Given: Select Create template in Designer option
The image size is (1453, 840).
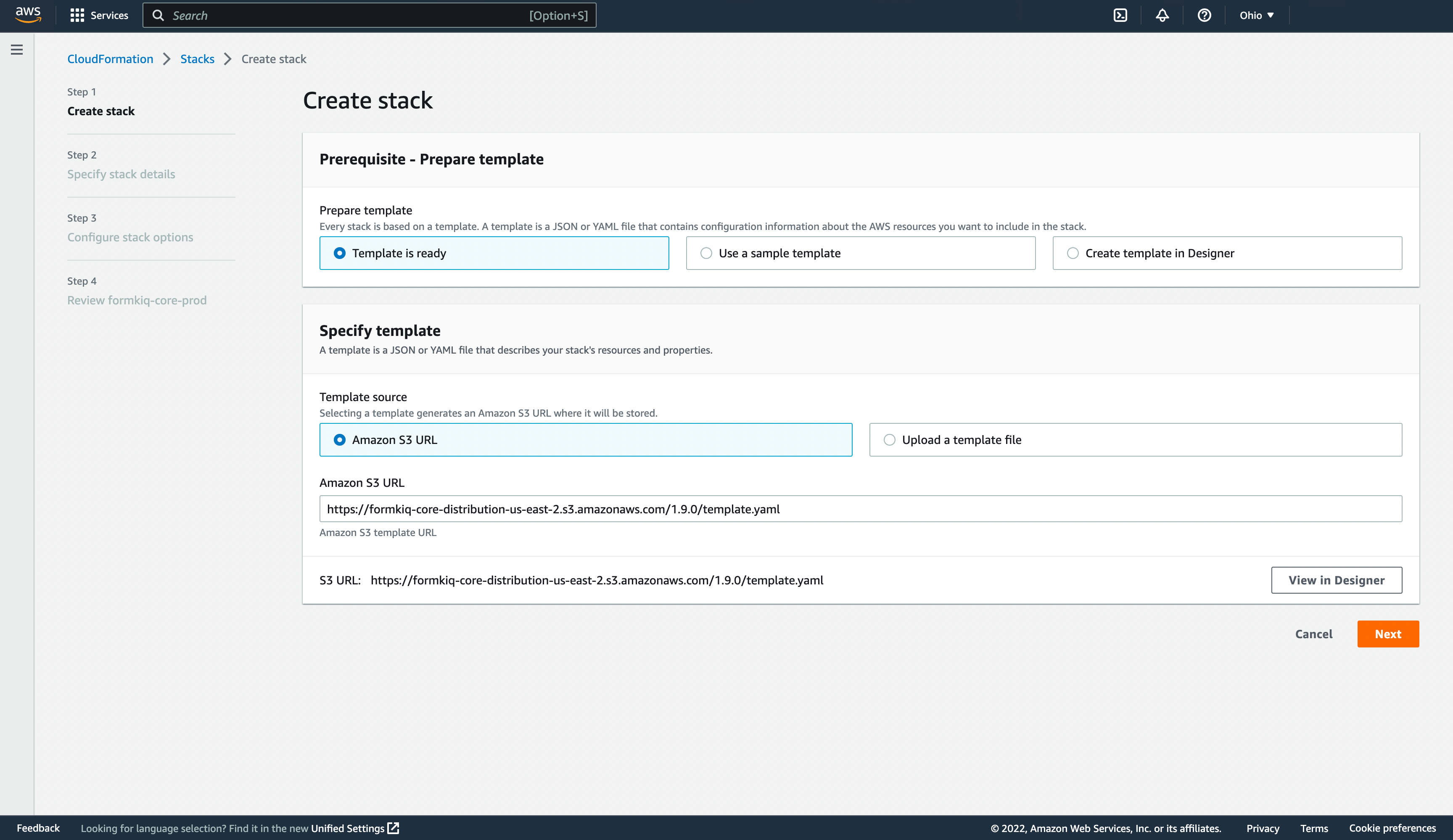Looking at the screenshot, I should 1227,253.
